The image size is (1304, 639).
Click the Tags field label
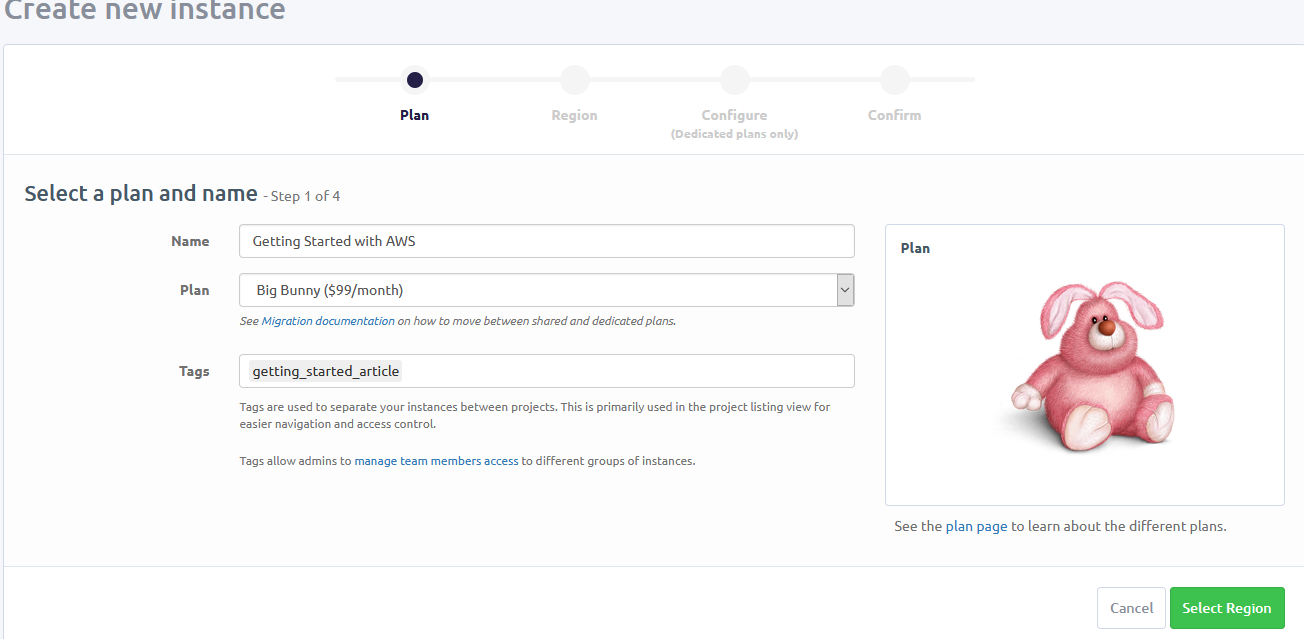[194, 371]
